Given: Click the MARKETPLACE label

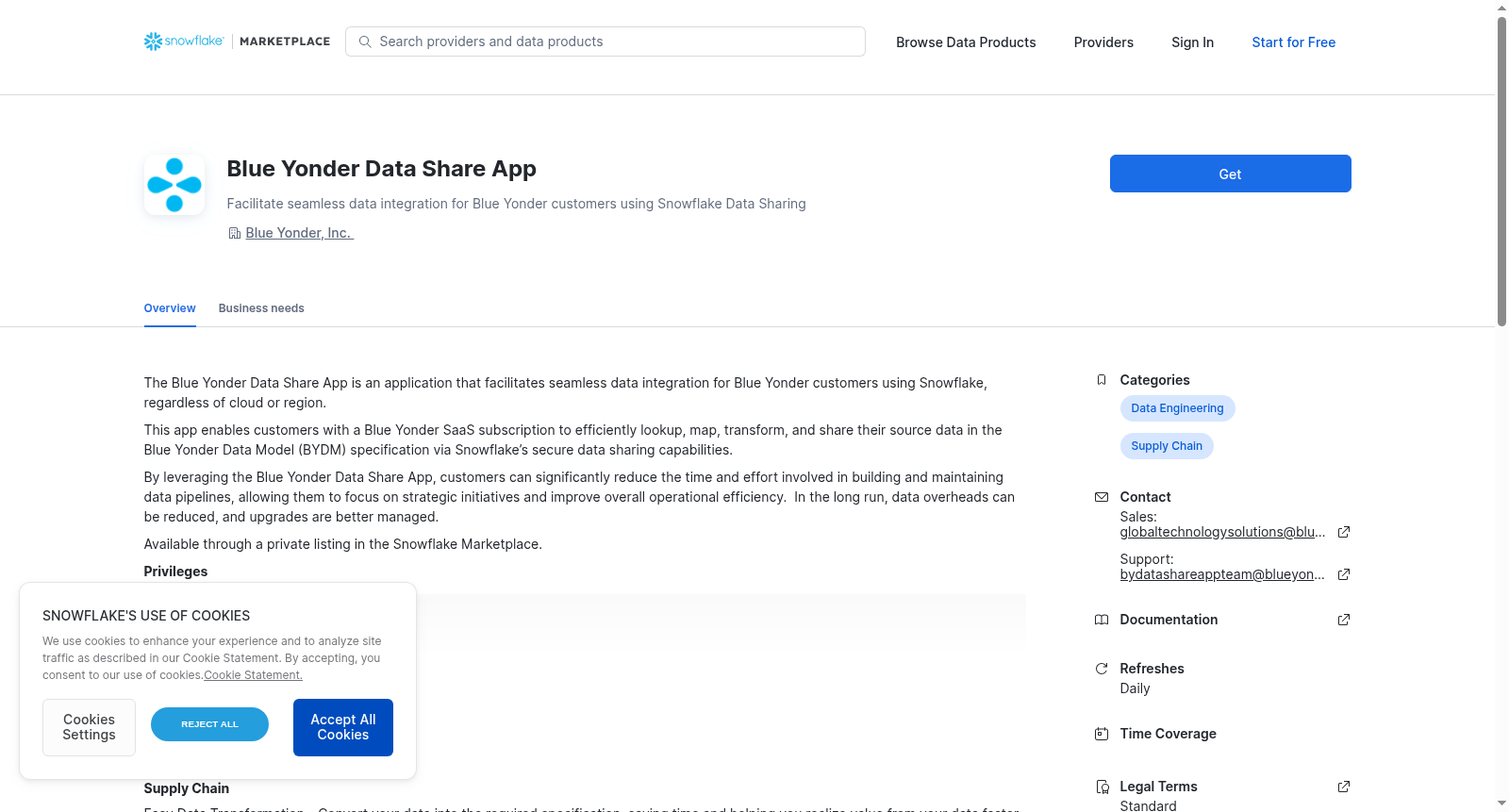Looking at the screenshot, I should (285, 41).
